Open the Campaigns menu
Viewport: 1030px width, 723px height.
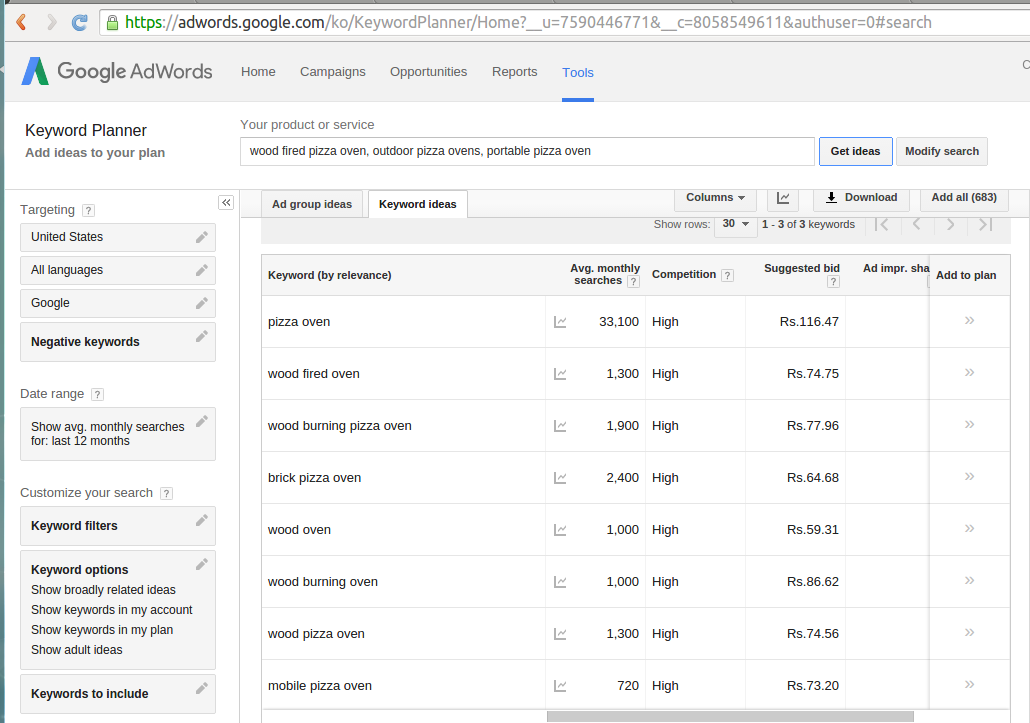(x=332, y=72)
